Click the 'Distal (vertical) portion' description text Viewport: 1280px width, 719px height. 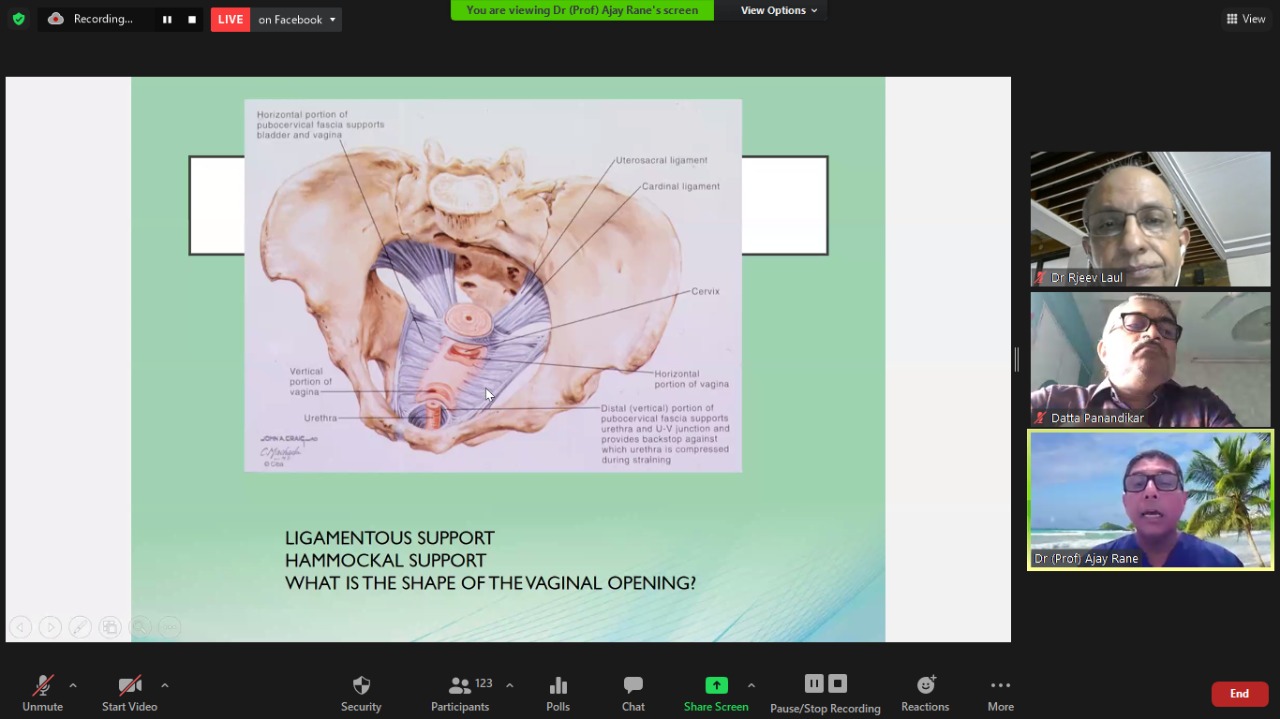coord(666,434)
